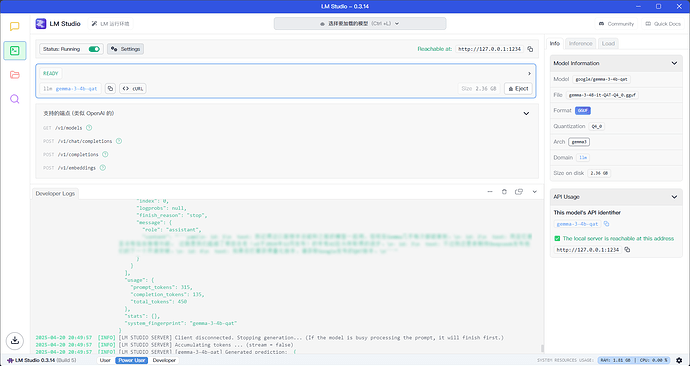Copy the local server address in API Usage
The width and height of the screenshot is (690, 366).
(628, 249)
